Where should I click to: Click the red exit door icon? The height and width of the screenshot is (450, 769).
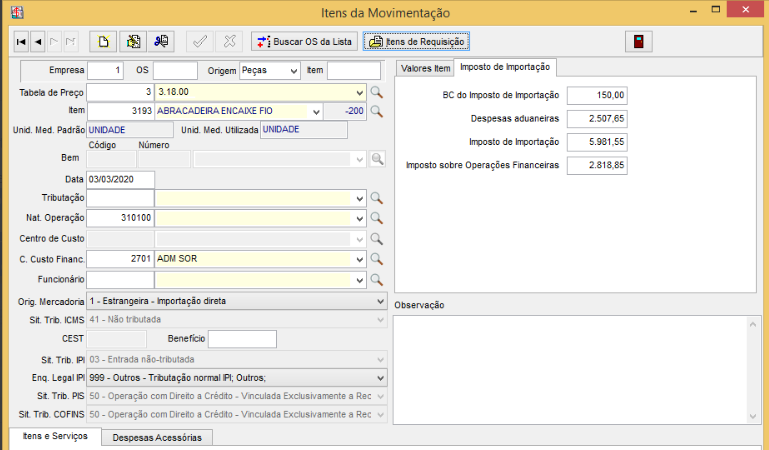pos(636,42)
